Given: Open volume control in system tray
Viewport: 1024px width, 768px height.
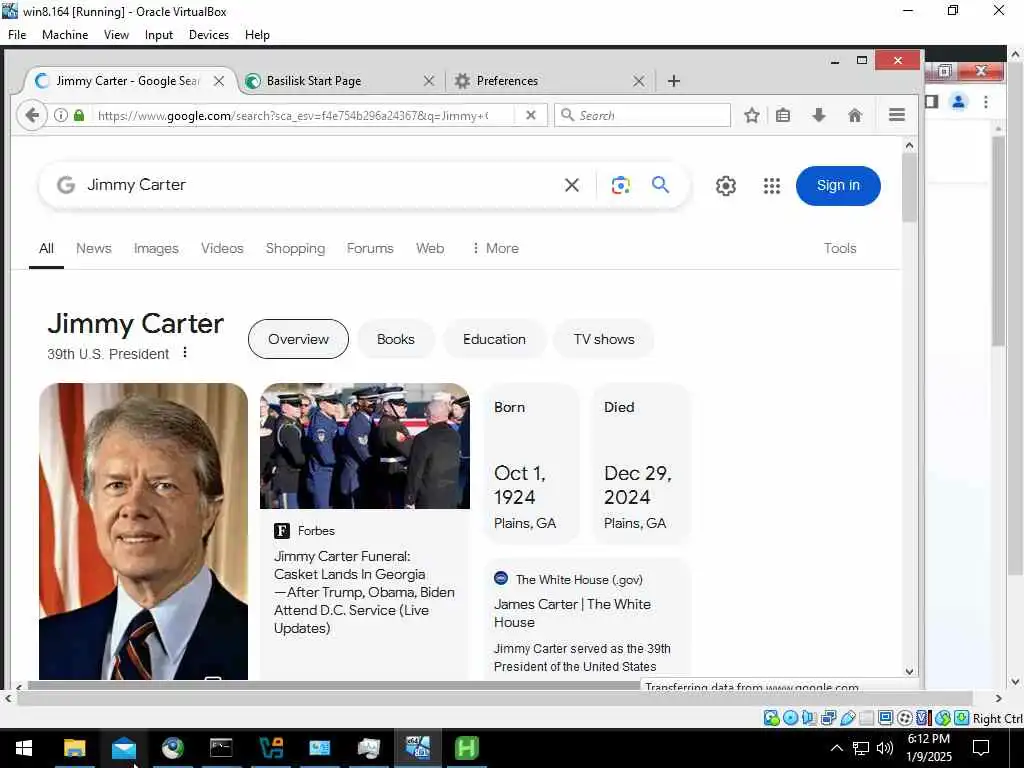Looking at the screenshot, I should (885, 748).
